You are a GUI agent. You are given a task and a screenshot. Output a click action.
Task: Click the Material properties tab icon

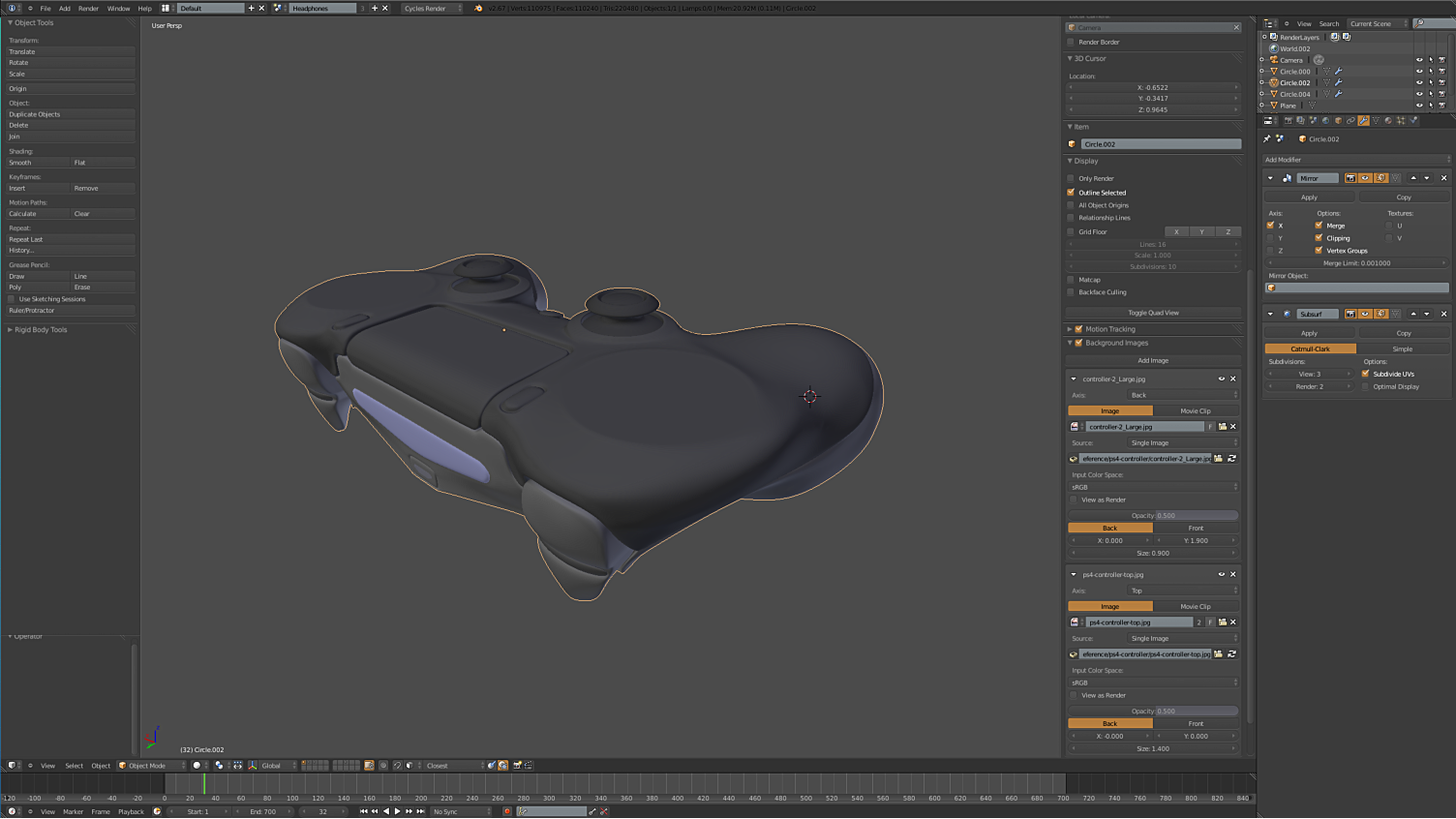tap(1388, 121)
